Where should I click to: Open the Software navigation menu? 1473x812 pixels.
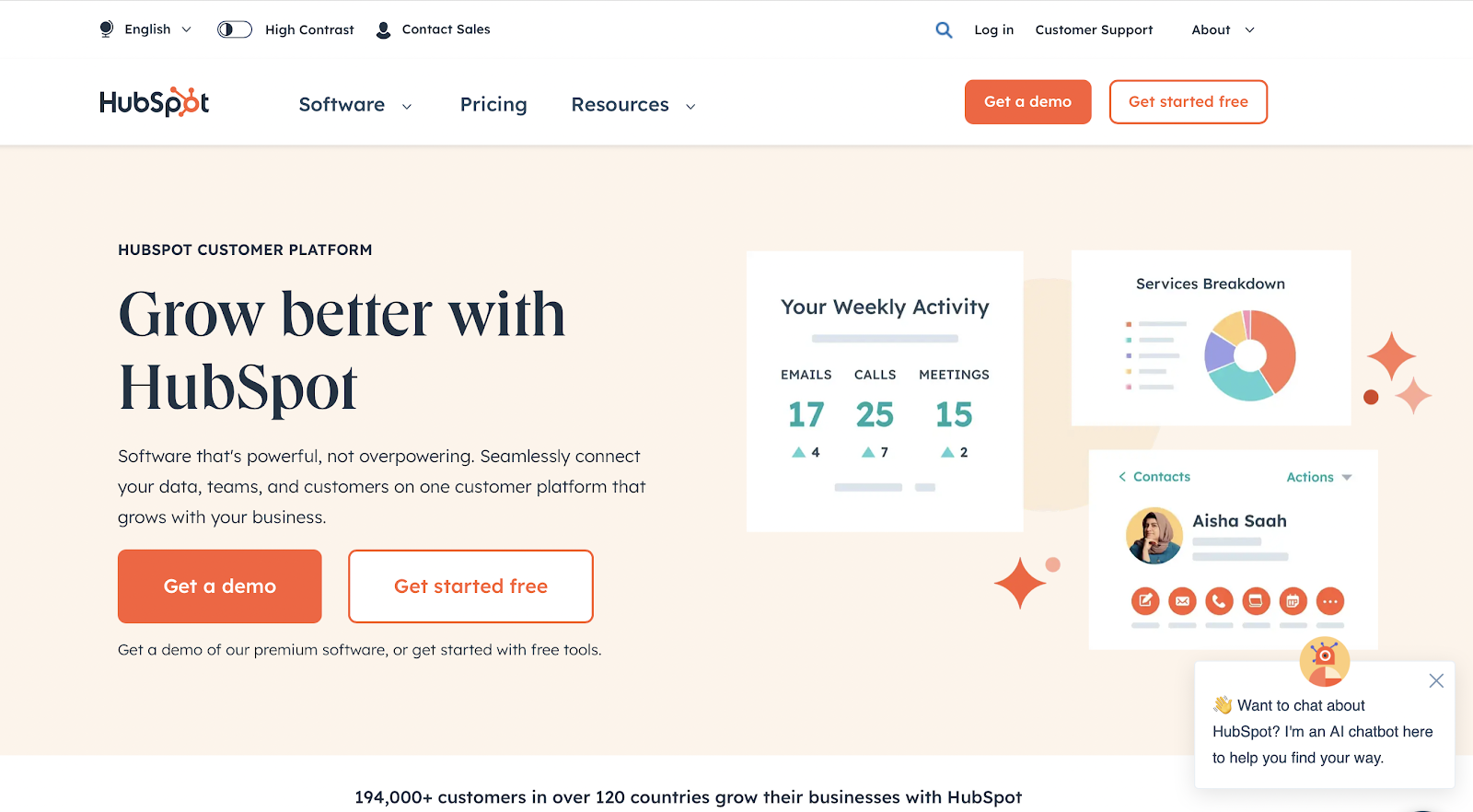354,105
